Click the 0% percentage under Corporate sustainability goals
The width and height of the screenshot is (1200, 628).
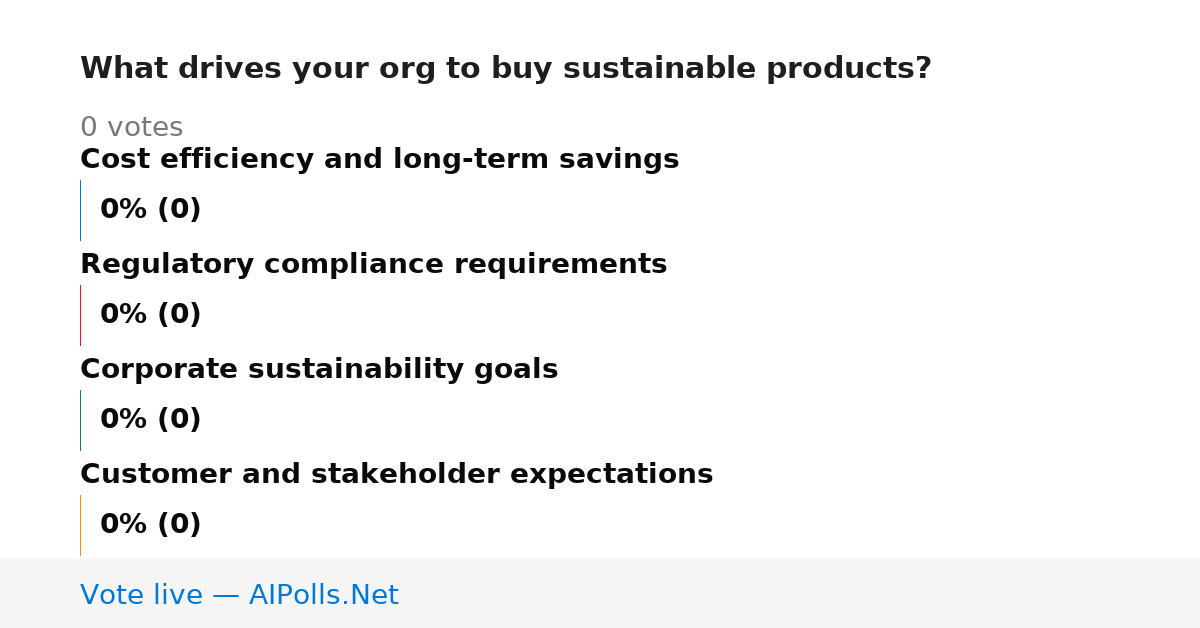[x=124, y=420]
